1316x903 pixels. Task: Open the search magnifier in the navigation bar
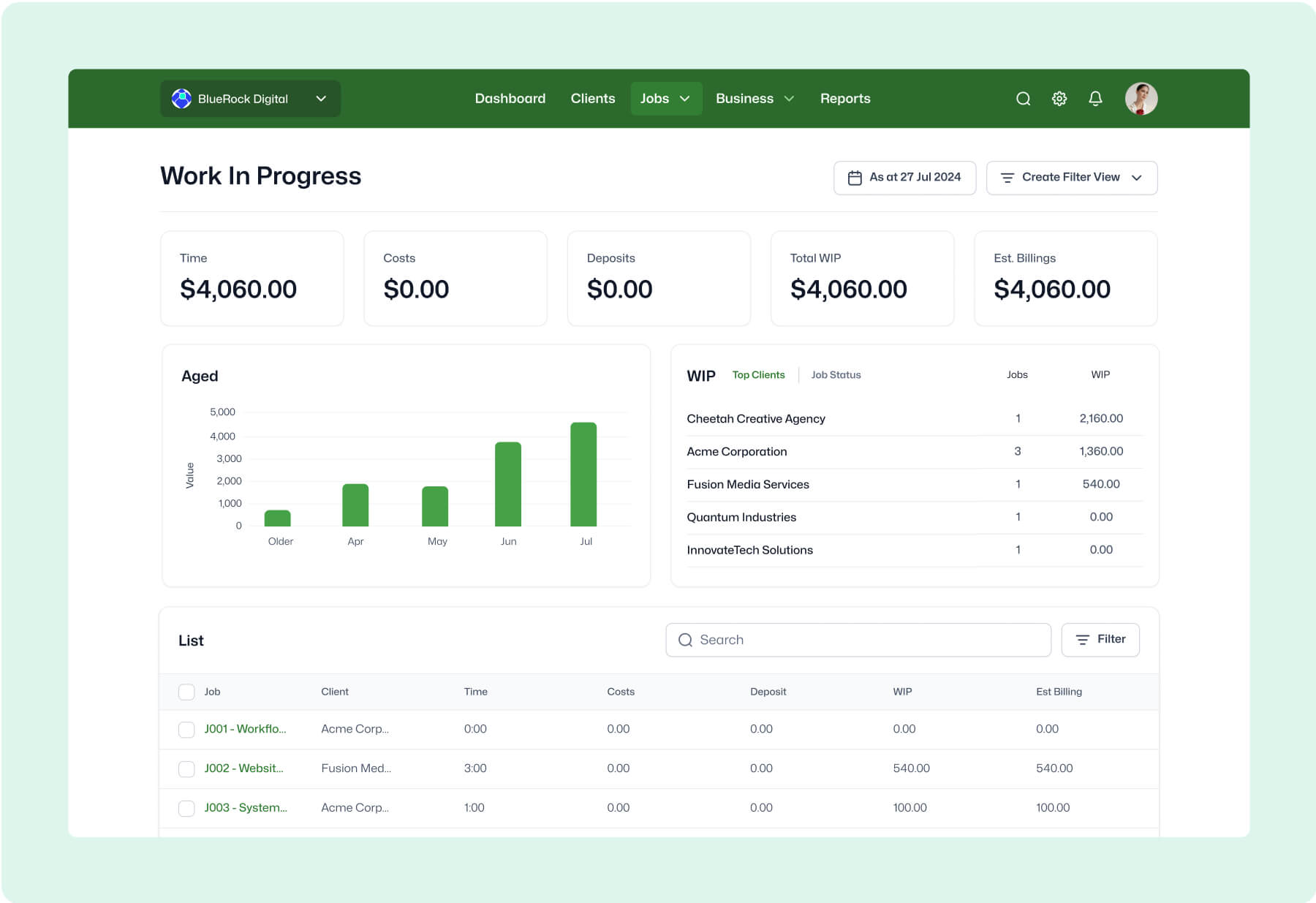coord(1023,98)
